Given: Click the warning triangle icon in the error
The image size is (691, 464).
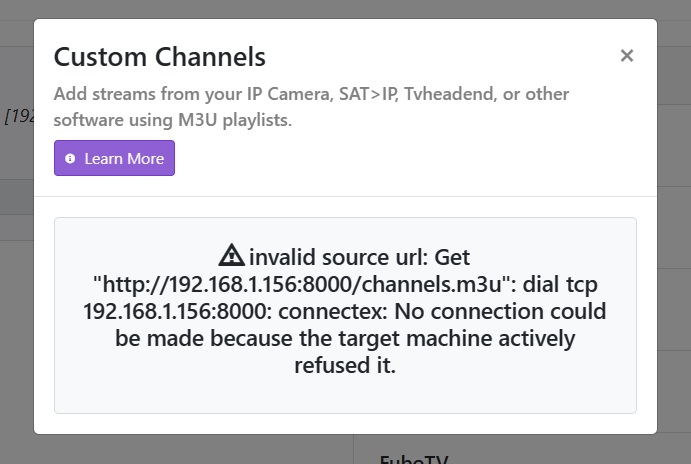Looking at the screenshot, I should [x=231, y=255].
